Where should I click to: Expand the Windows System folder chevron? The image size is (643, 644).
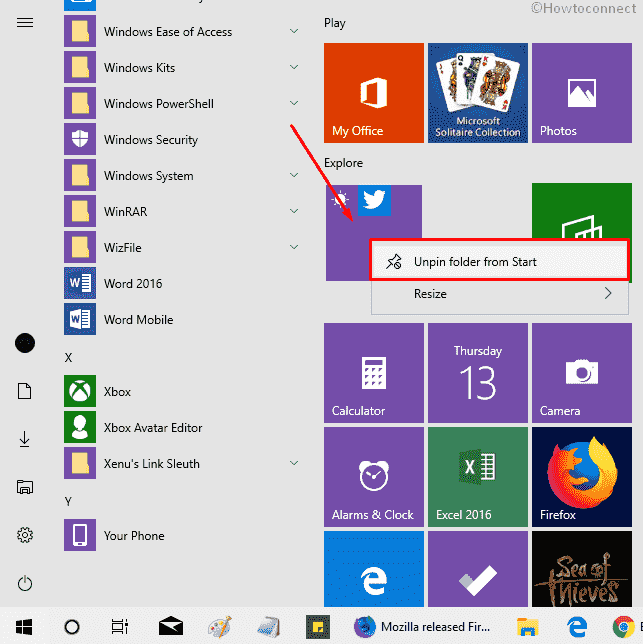coord(294,175)
